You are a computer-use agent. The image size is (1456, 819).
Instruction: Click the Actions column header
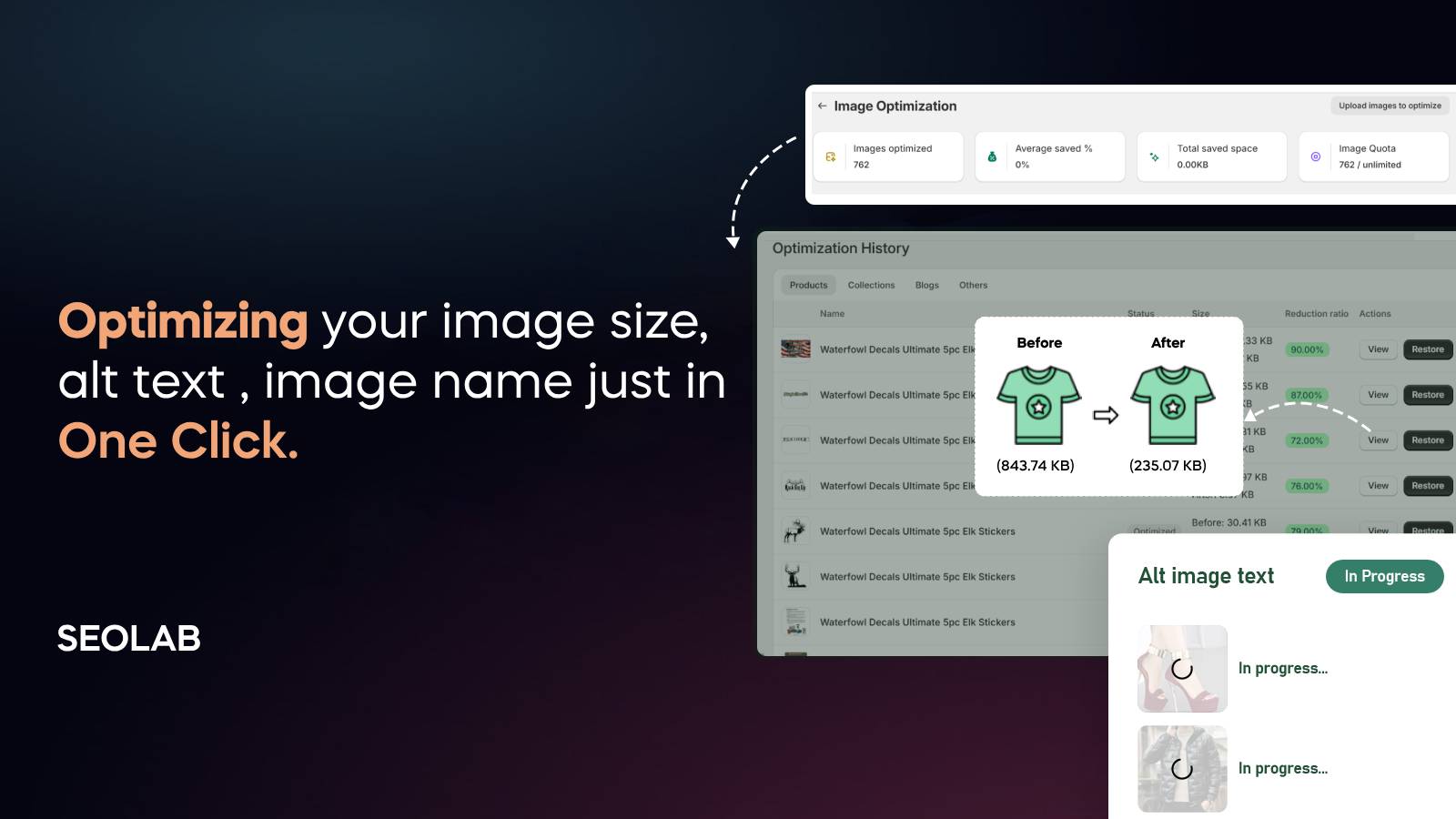click(1374, 314)
